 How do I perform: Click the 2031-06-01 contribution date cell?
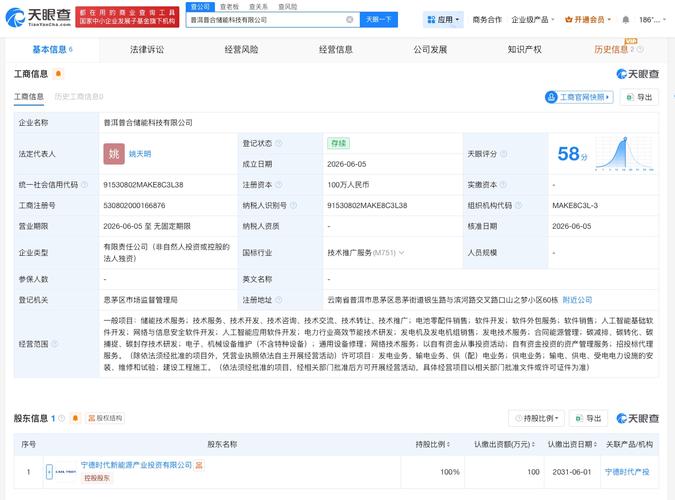pos(572,472)
